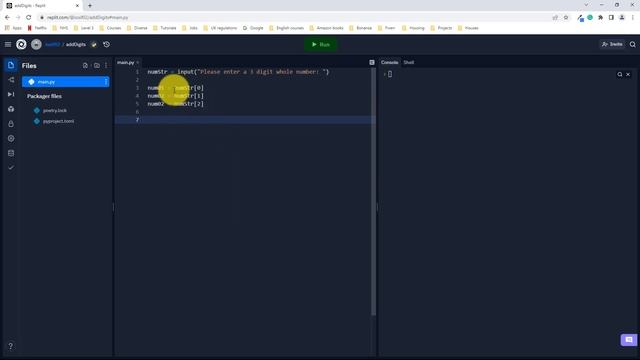Image resolution: width=640 pixels, height=360 pixels.
Task: Open the help question mark icon
Action: (x=11, y=346)
